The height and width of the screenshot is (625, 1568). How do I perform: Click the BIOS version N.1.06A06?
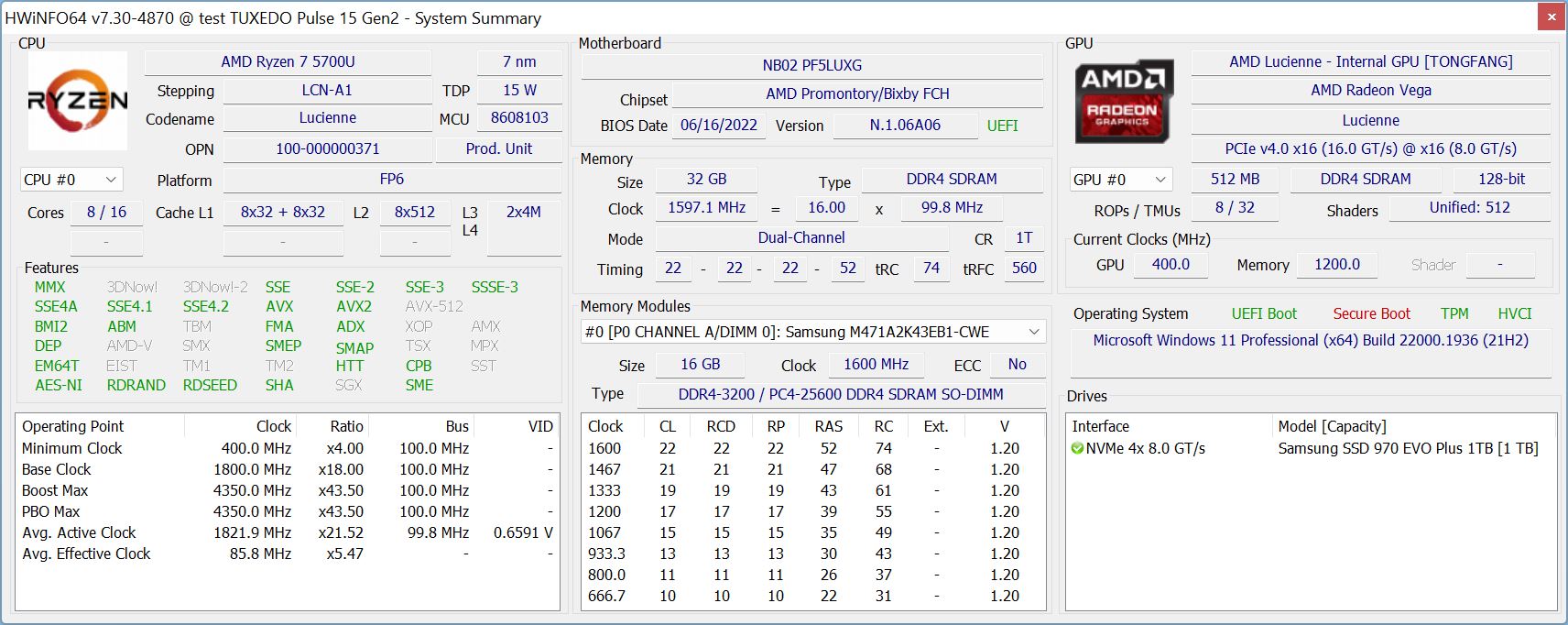(905, 126)
